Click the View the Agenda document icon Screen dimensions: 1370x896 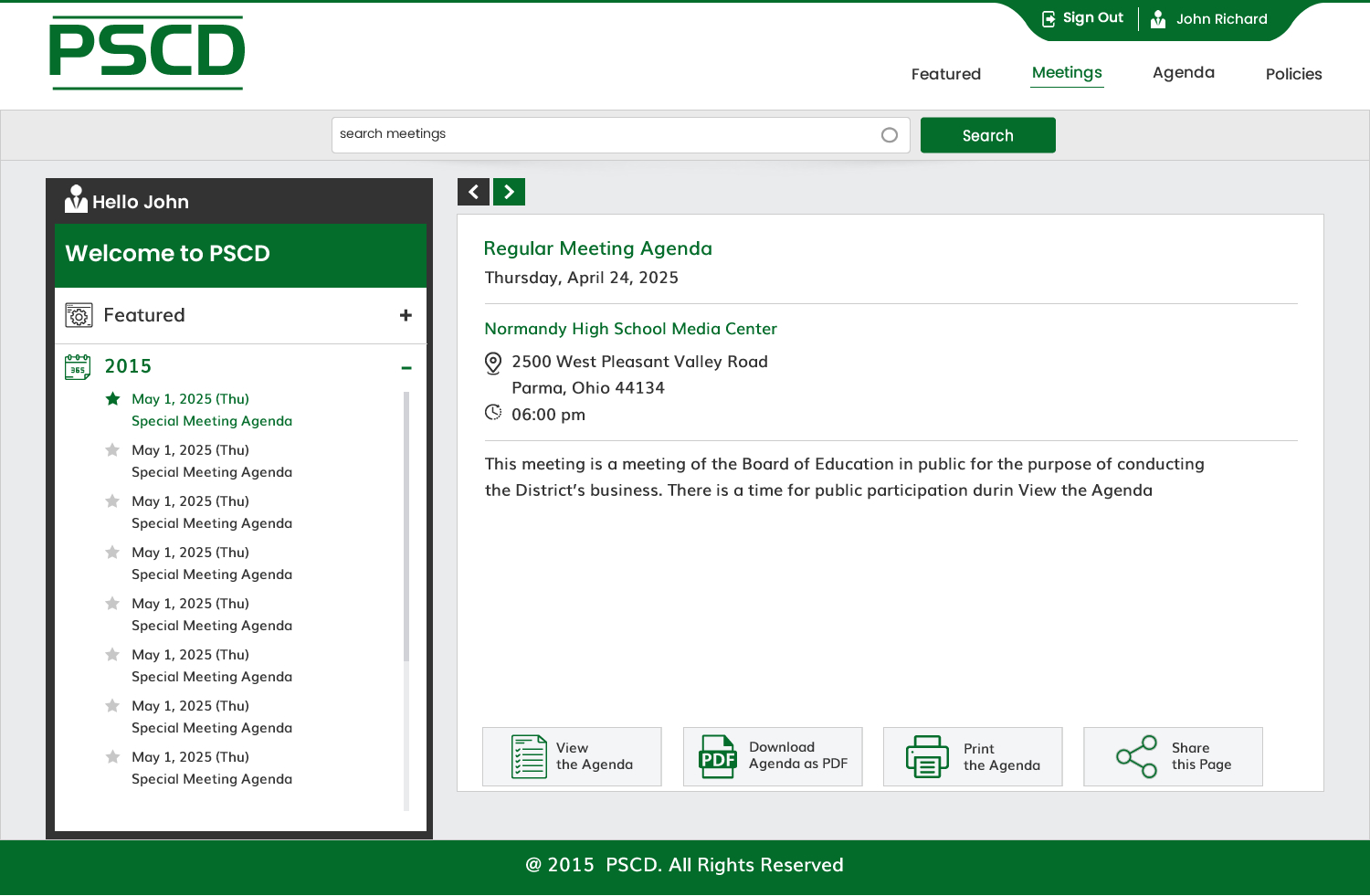(x=529, y=756)
